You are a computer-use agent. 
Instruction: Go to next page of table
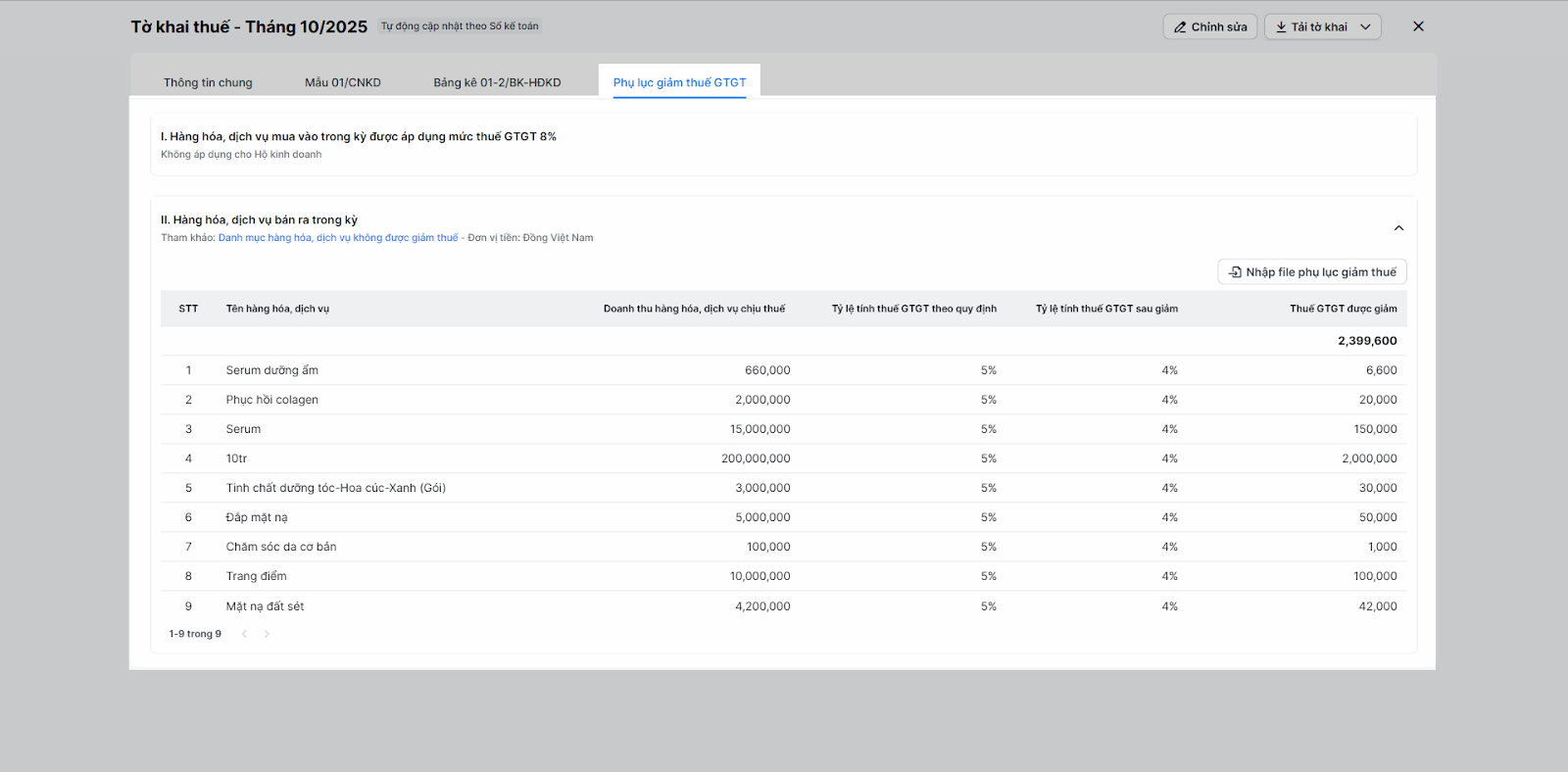(x=267, y=634)
